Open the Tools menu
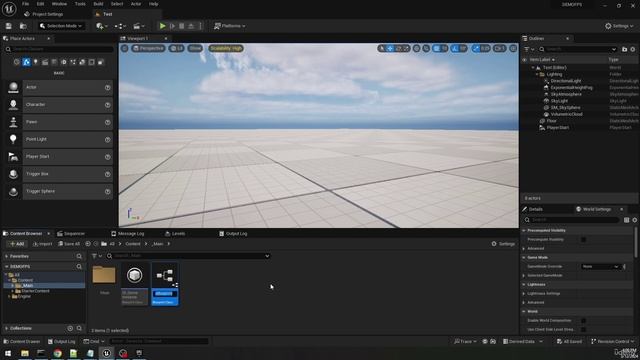640x360 pixels. [80, 4]
